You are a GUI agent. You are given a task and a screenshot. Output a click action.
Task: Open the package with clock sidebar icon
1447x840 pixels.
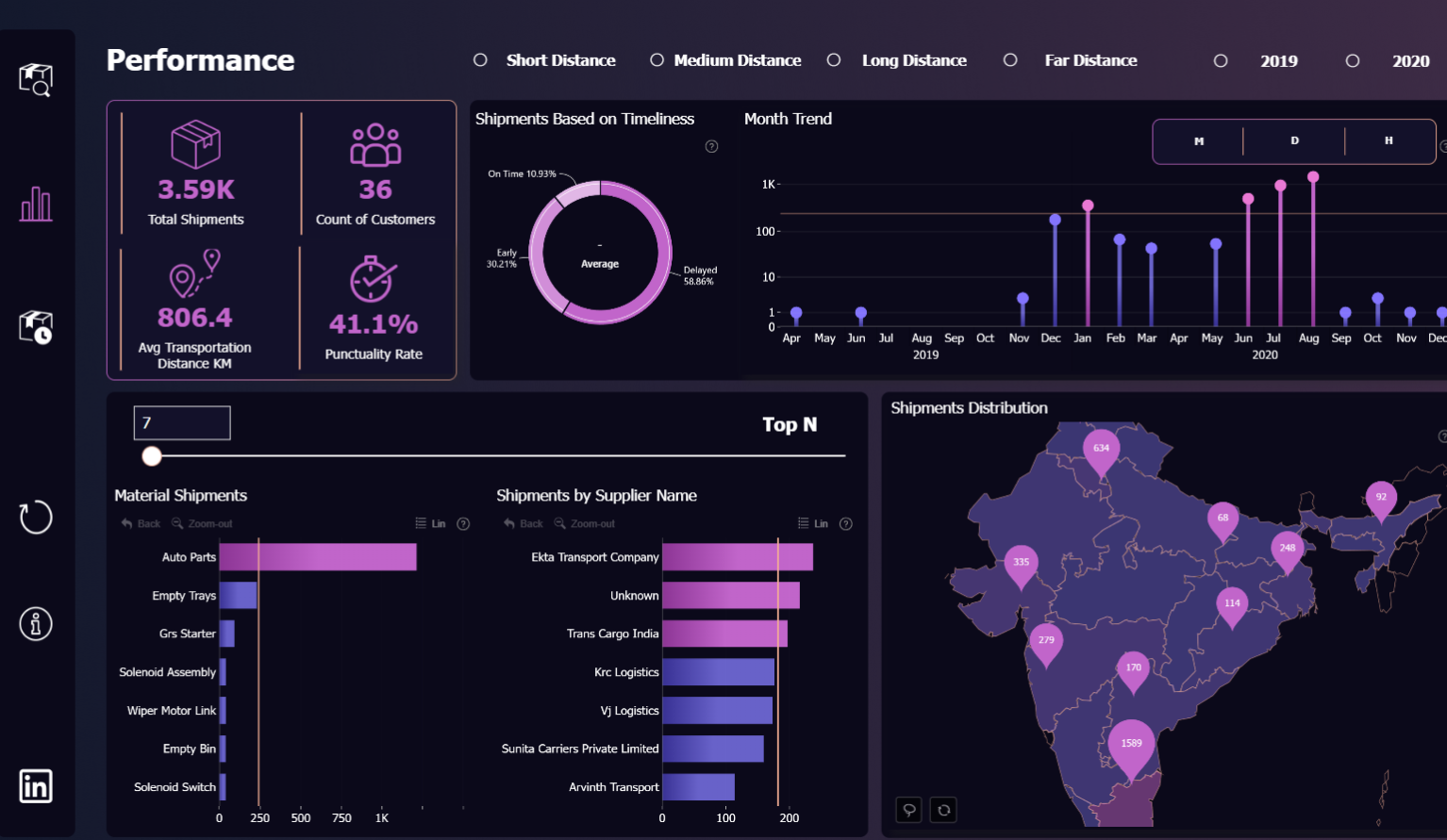[x=36, y=327]
